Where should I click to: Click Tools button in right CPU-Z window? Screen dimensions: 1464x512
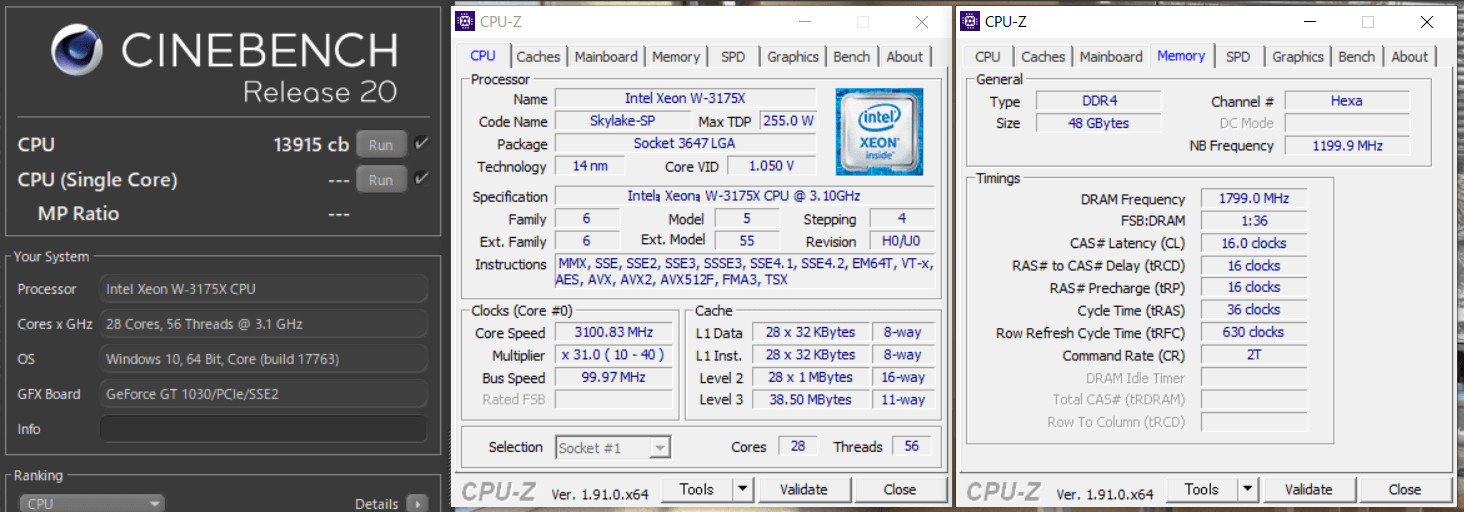click(1202, 489)
